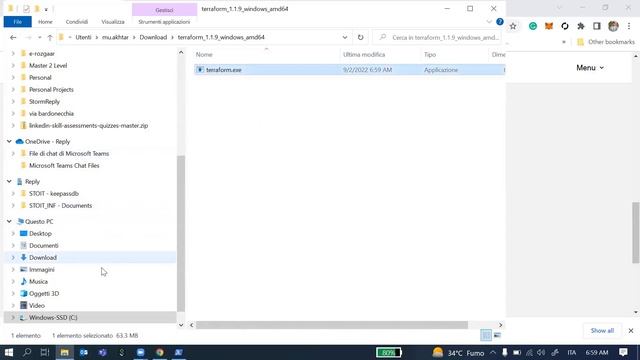Open Chrome extensions puzzle icon
Screen dimensions: 640x360
[581, 26]
